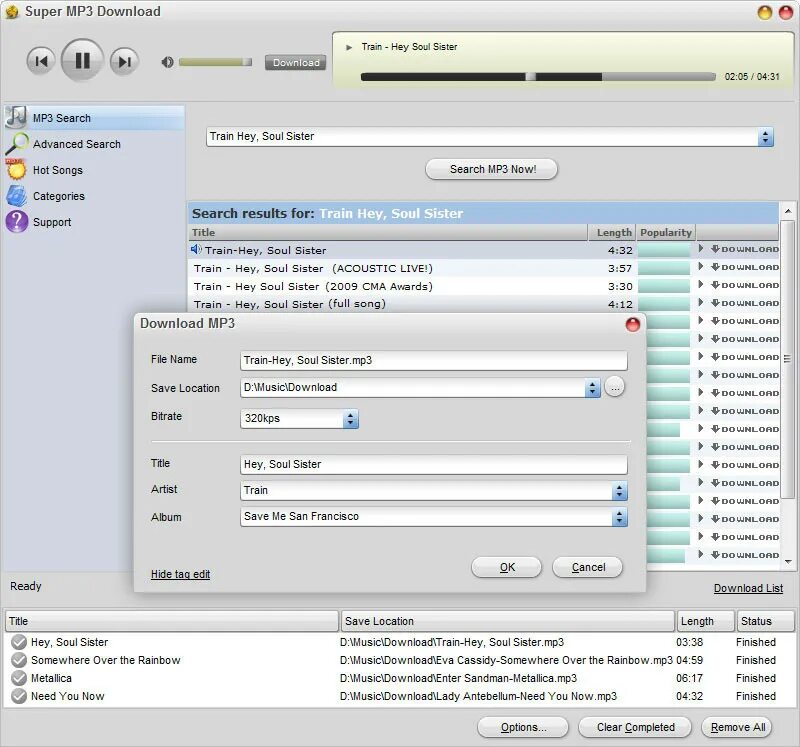Click checkmark icon for Need You Now

point(19,695)
